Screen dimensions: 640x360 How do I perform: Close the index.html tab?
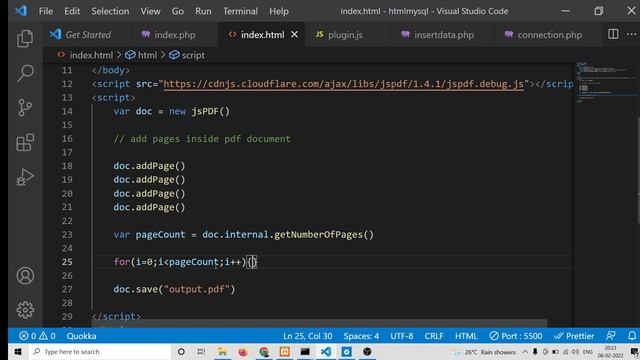point(294,35)
